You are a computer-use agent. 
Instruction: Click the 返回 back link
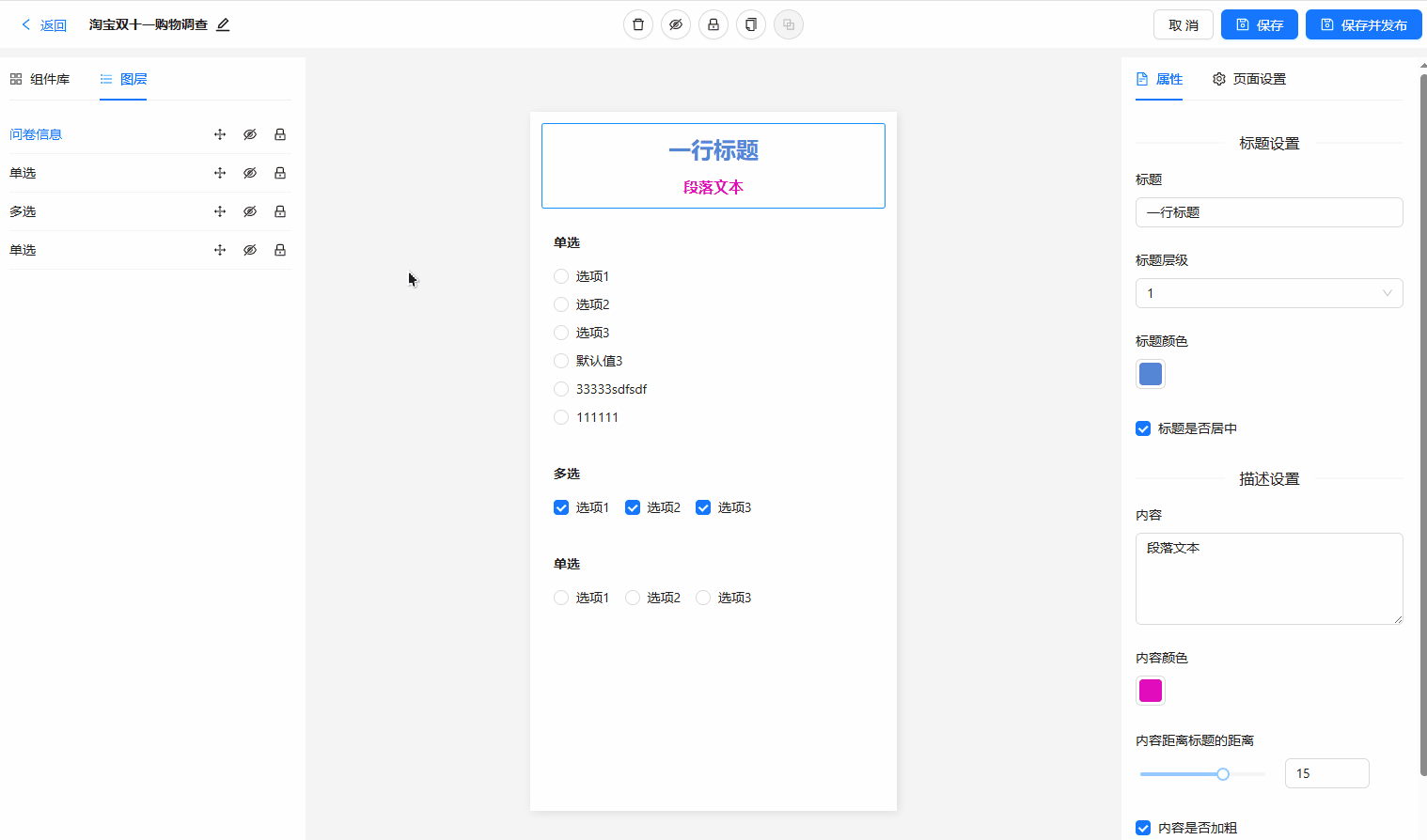44,25
